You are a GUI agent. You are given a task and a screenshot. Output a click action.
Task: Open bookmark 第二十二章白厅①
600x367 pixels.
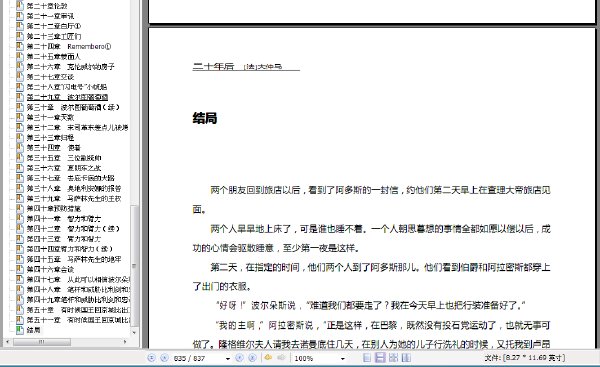pyautogui.click(x=54, y=26)
